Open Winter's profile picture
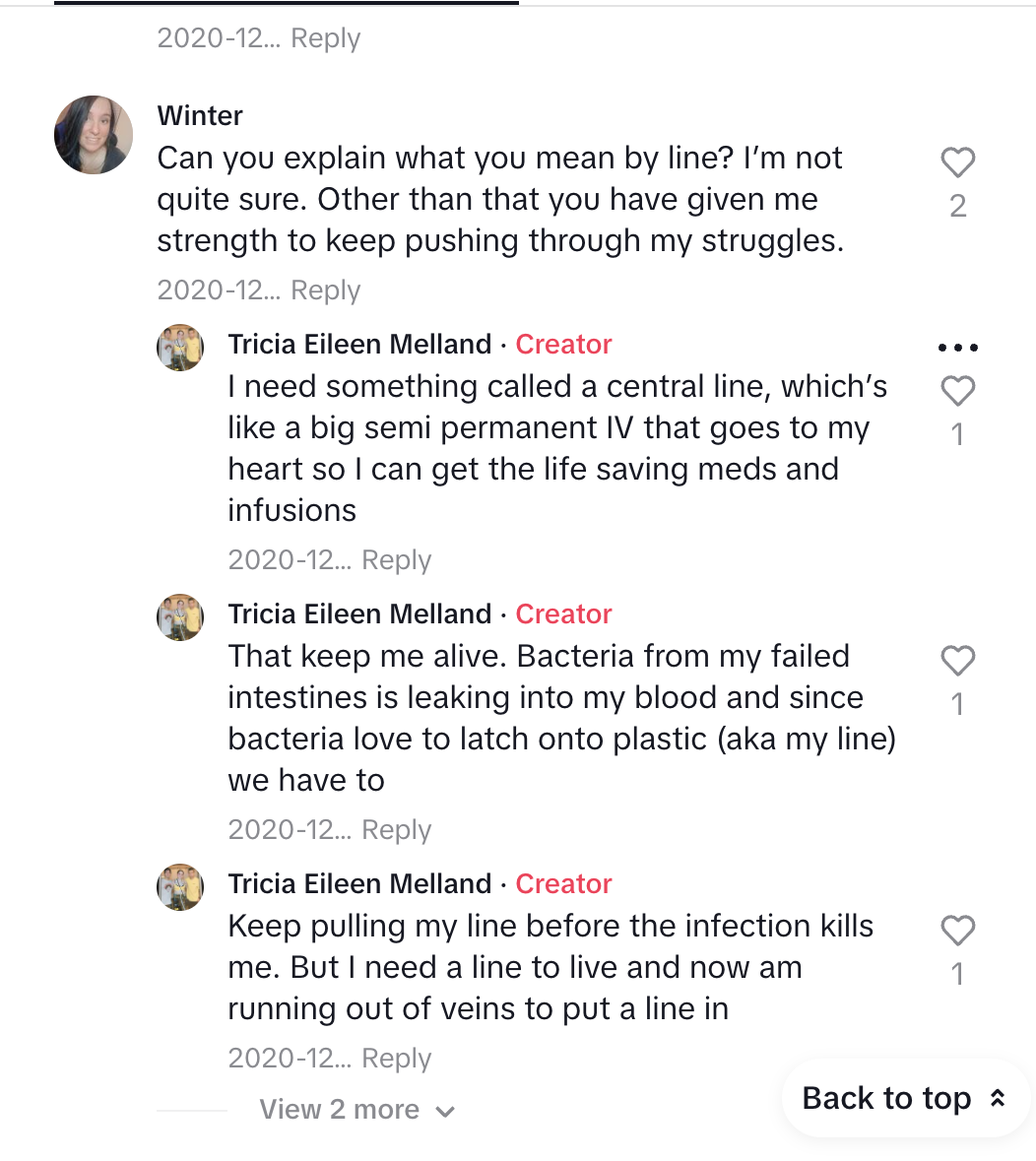Image resolution: width=1036 pixels, height=1161 pixels. tap(94, 135)
